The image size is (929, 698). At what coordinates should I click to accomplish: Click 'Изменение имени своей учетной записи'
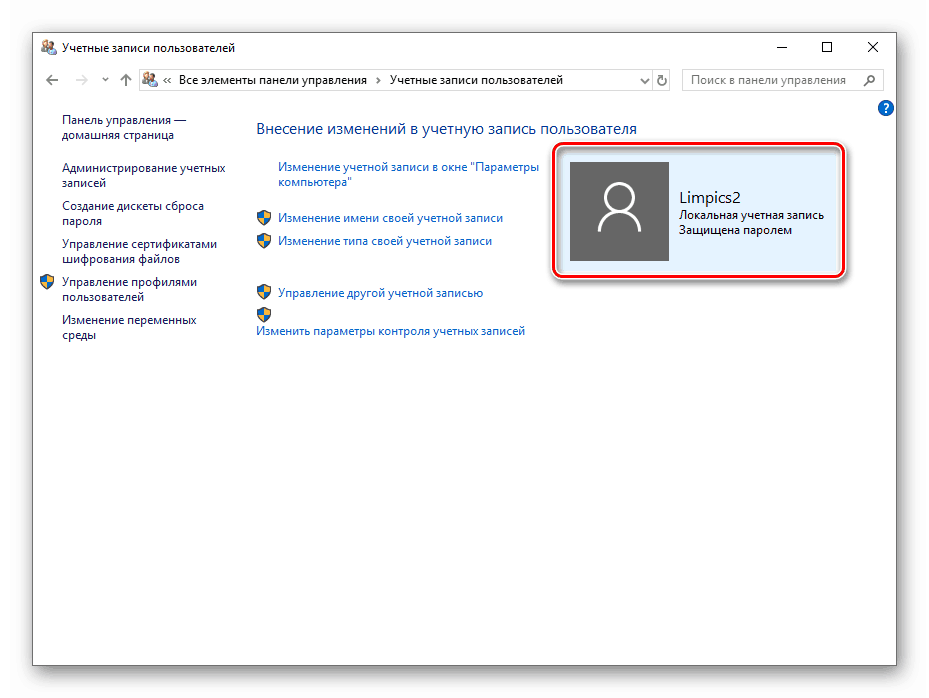(x=390, y=218)
